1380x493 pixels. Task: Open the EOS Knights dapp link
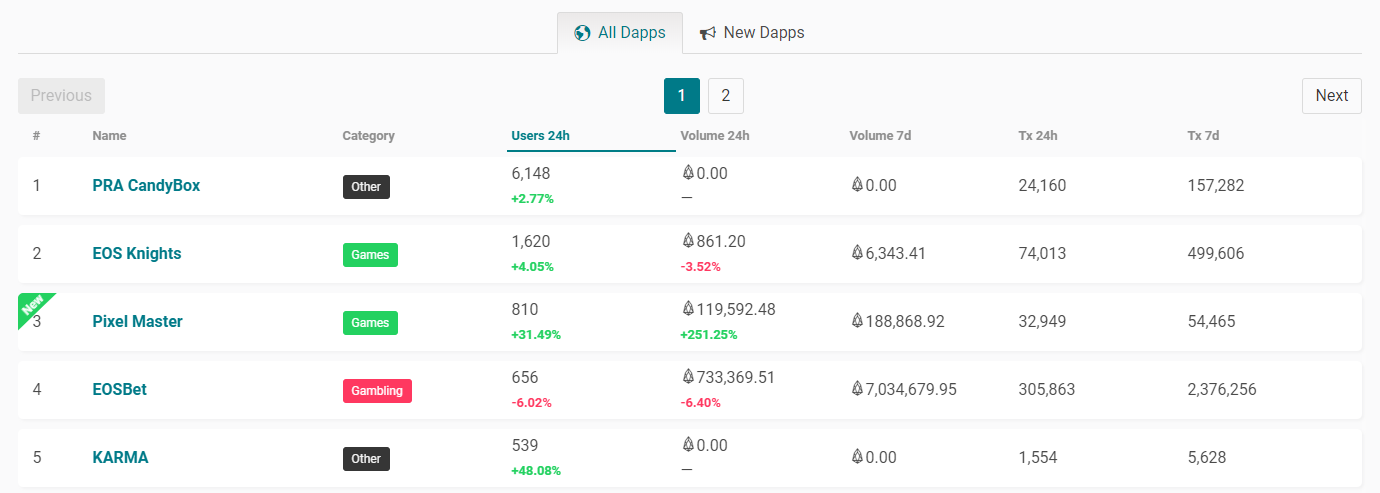[x=137, y=254]
